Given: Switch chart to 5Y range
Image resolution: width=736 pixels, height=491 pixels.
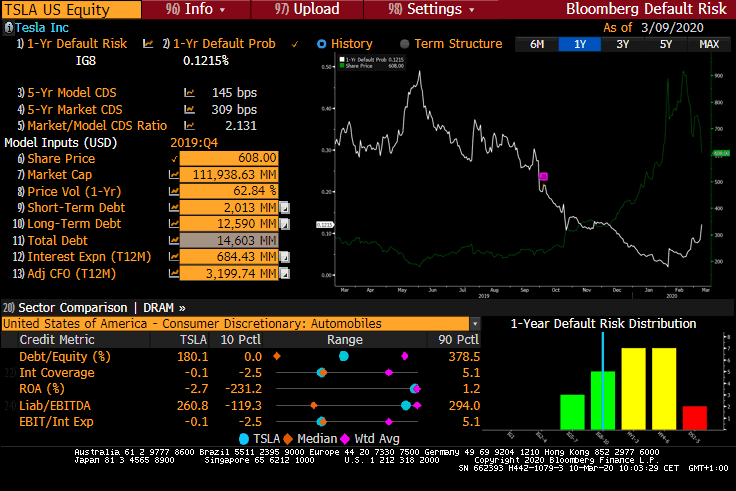Looking at the screenshot, I should pos(666,44).
